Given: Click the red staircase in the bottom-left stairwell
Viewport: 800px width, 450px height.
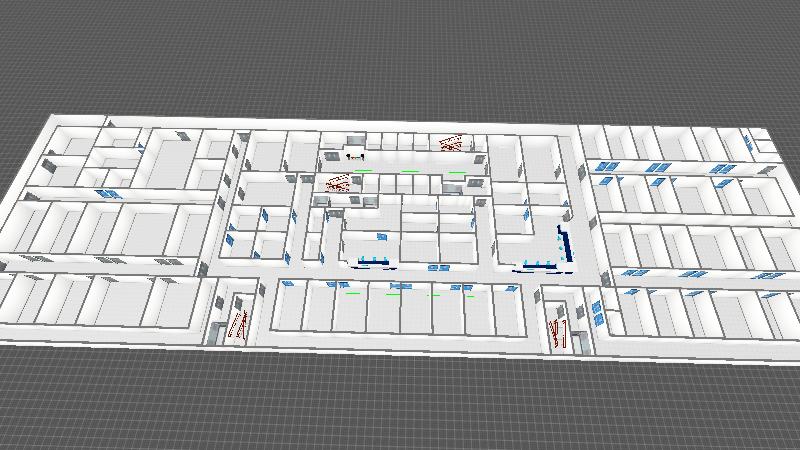Looking at the screenshot, I should [238, 324].
